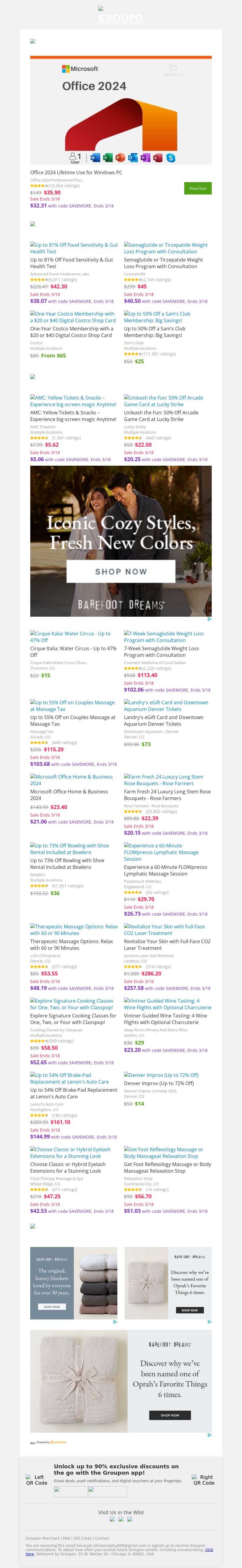This screenshot has width=242, height=1568.
Task: Open Semaglutide or Tirzepatide Weight Loss Program link
Action: click(166, 248)
